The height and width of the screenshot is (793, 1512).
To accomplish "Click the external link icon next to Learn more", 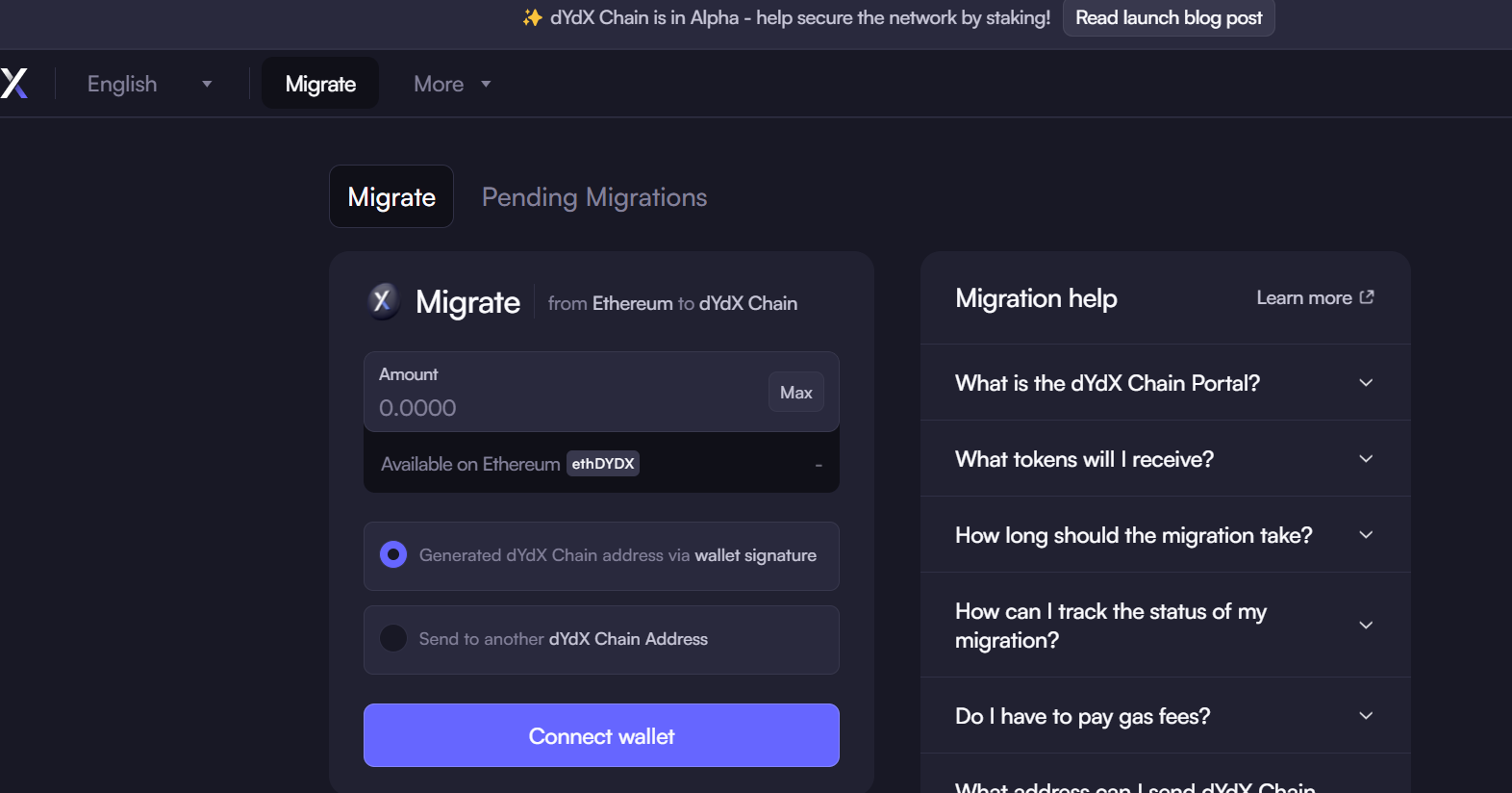I will click(1367, 297).
